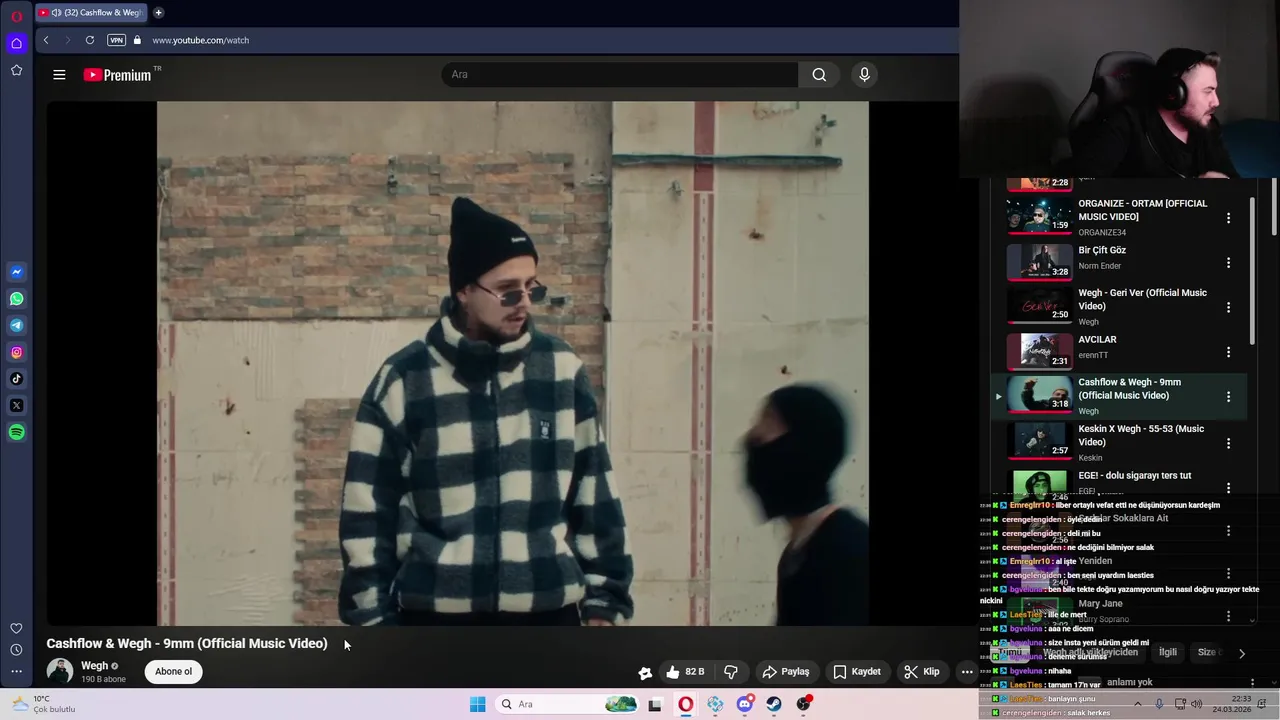Image resolution: width=1280 pixels, height=720 pixels.
Task: Click the padlock site info icon
Action: click(x=138, y=40)
